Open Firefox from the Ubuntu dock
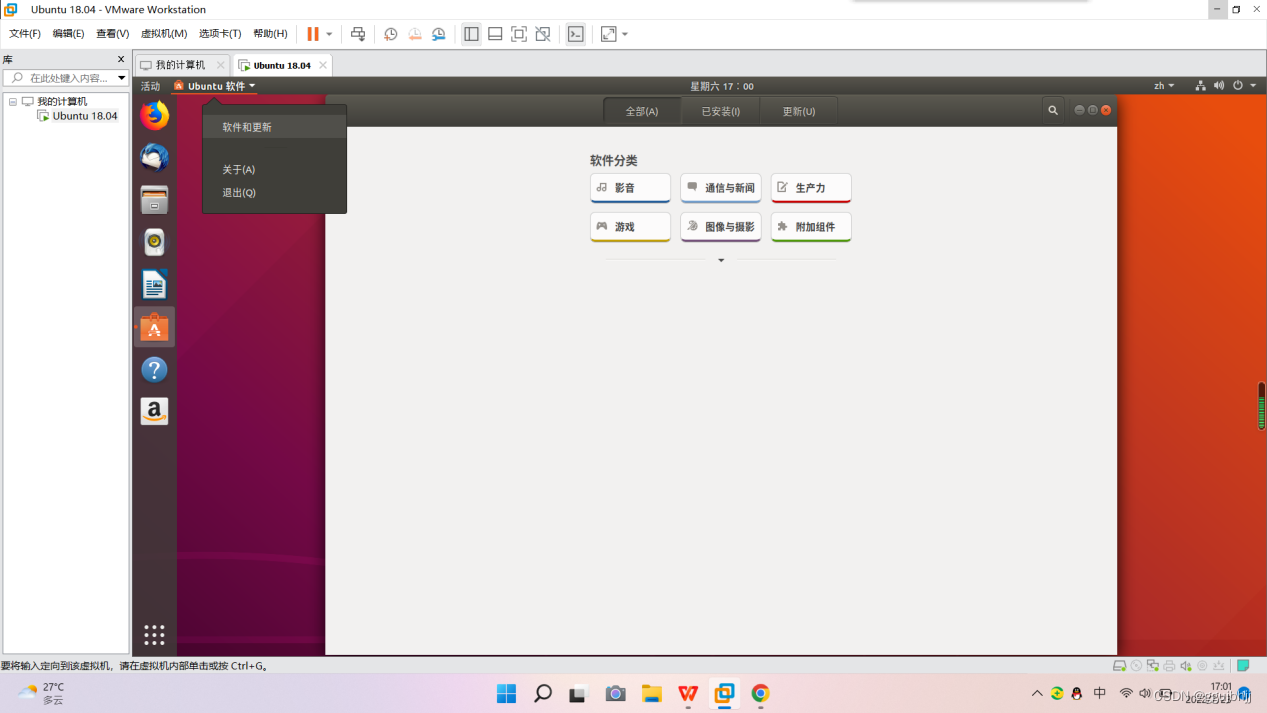The image size is (1267, 713). coord(154,116)
